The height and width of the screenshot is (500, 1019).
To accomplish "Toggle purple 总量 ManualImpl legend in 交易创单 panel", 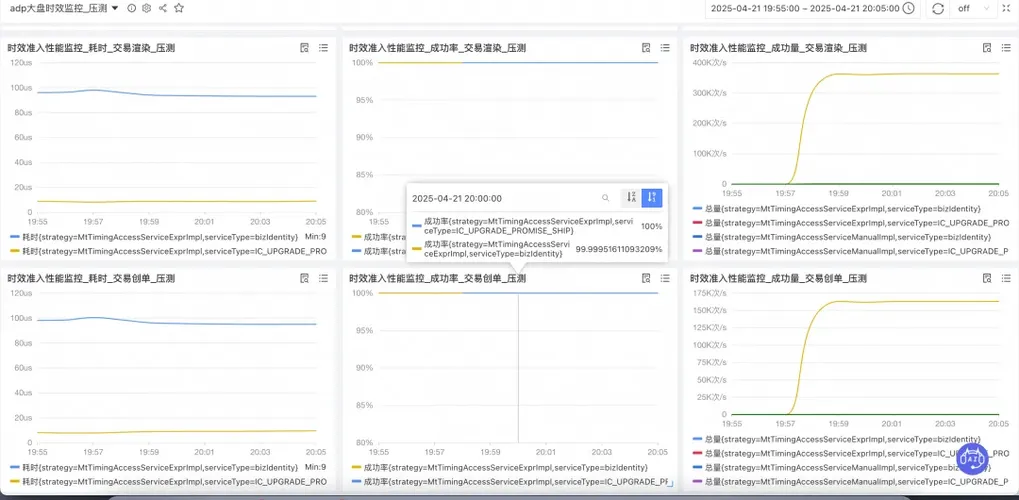I will (x=850, y=482).
